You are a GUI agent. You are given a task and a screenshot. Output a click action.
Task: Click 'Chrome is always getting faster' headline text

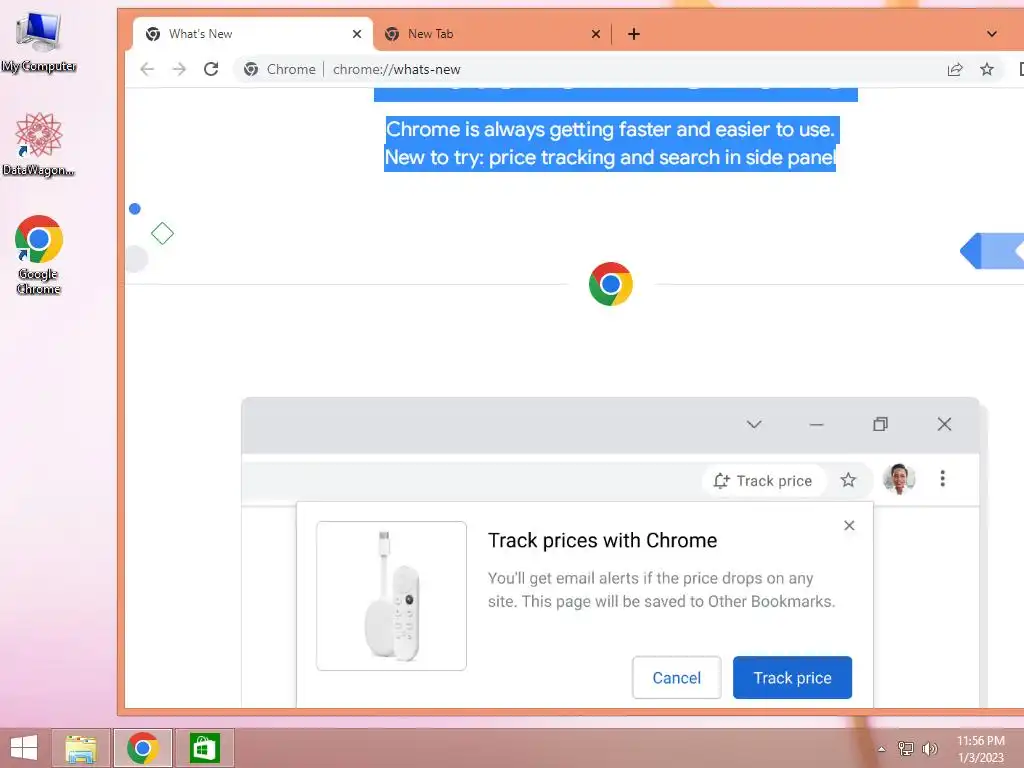tap(611, 129)
